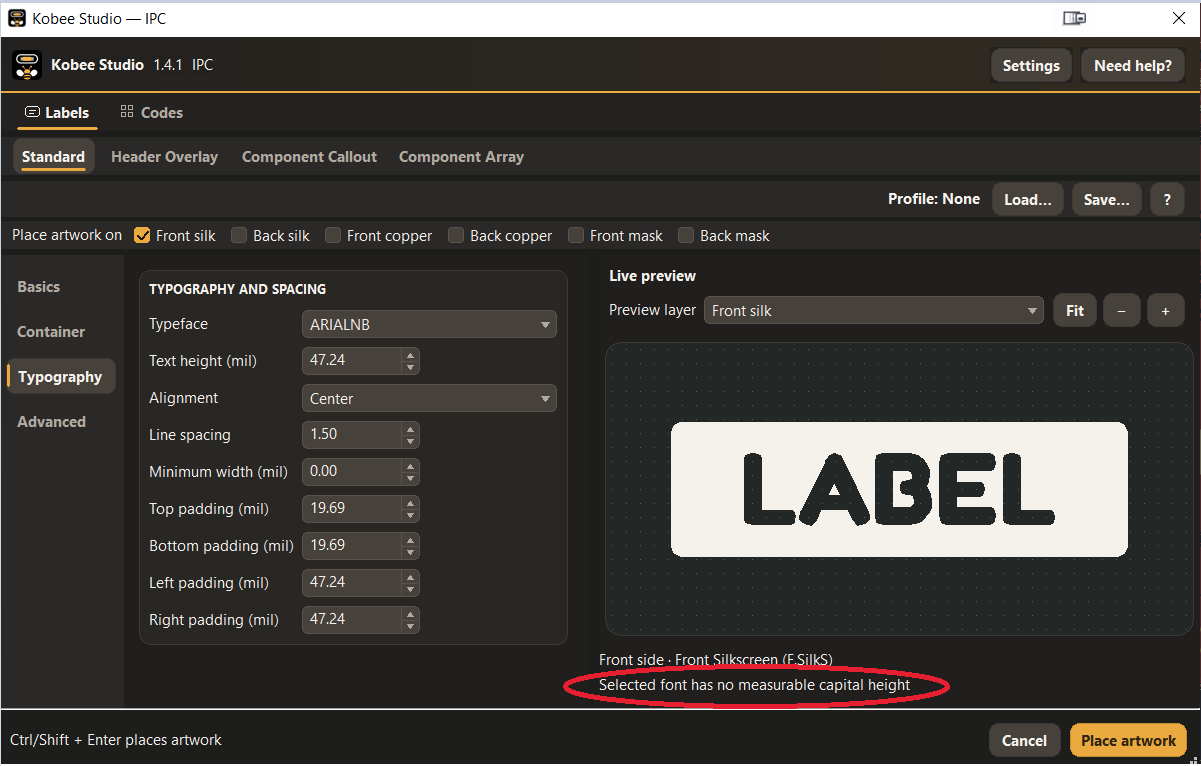Switch to the Labels tab
1201x766 pixels.
57,112
